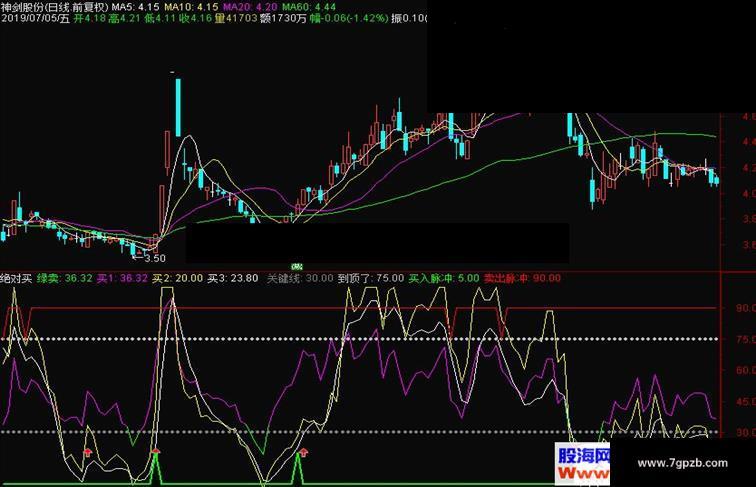Click the turnover value 额1730万

(283, 19)
